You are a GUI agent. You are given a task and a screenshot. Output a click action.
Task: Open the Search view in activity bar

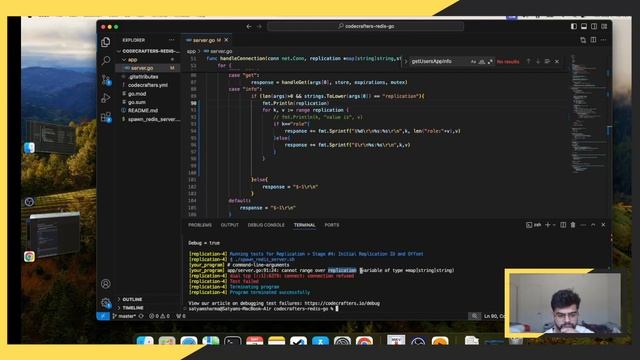106,61
